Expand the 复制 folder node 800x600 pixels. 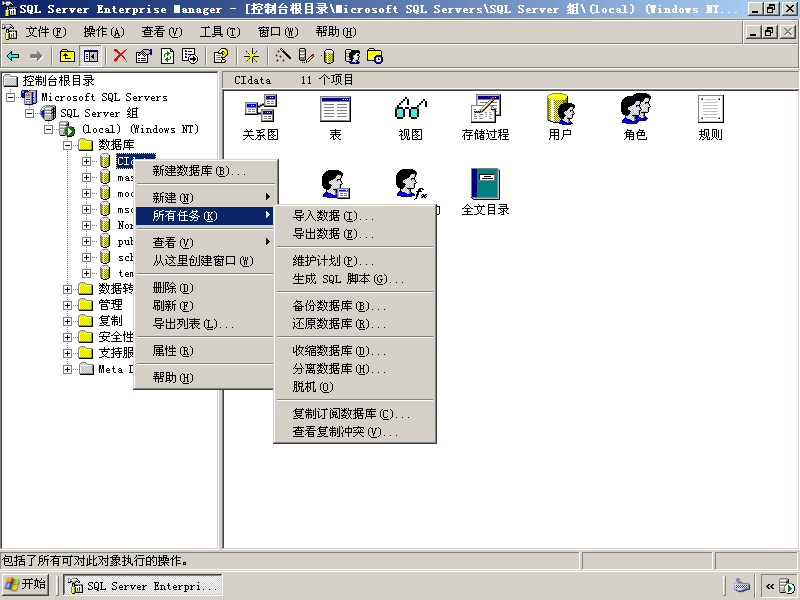pos(67,321)
